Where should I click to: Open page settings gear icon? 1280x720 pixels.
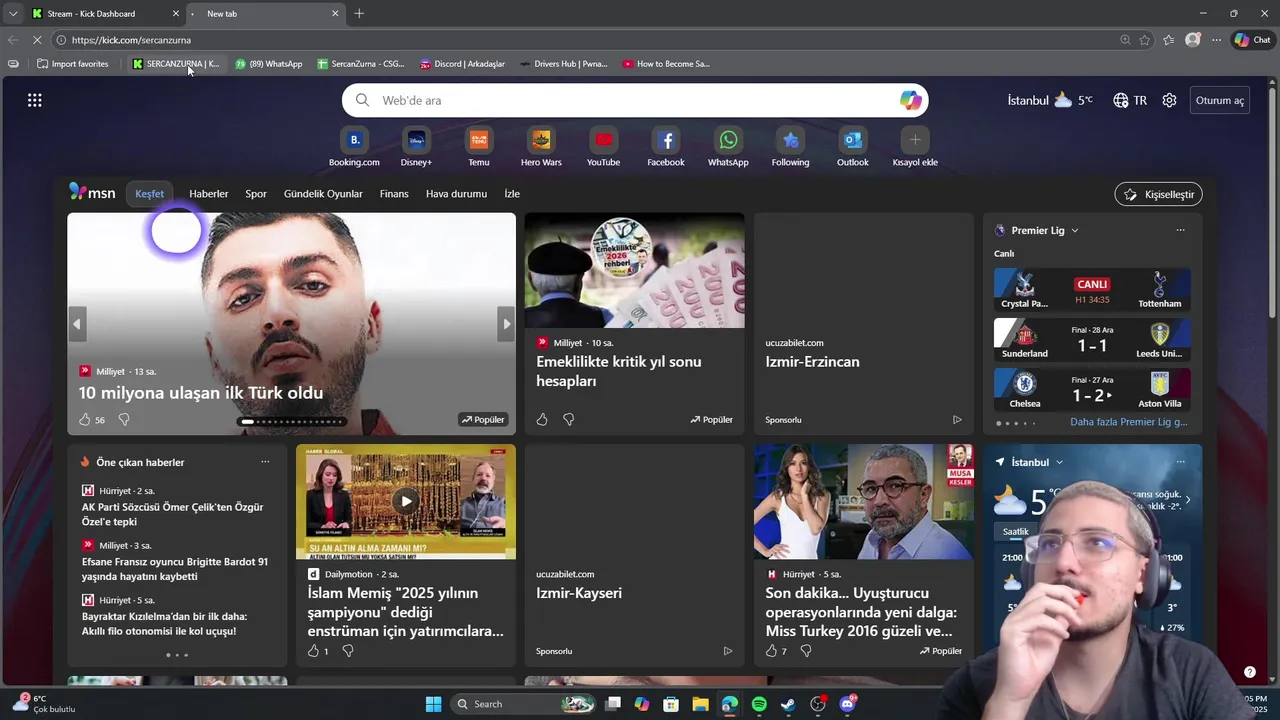[x=1169, y=100]
